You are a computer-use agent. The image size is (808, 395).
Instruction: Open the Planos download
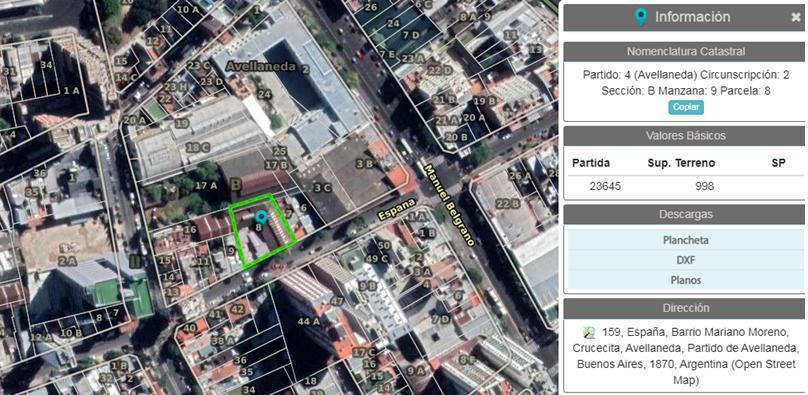click(685, 281)
